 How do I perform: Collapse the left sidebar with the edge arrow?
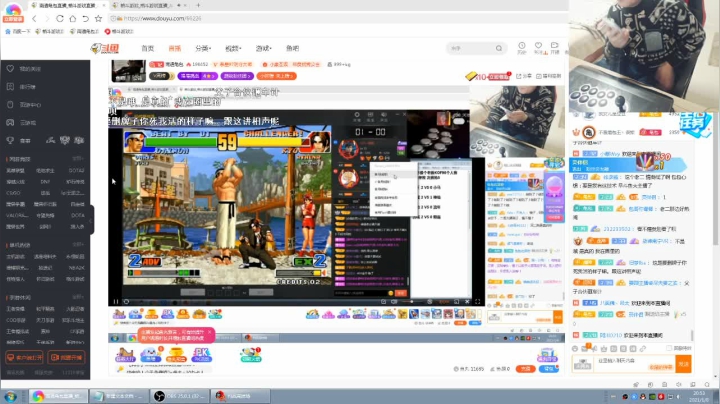pyautogui.click(x=91, y=220)
